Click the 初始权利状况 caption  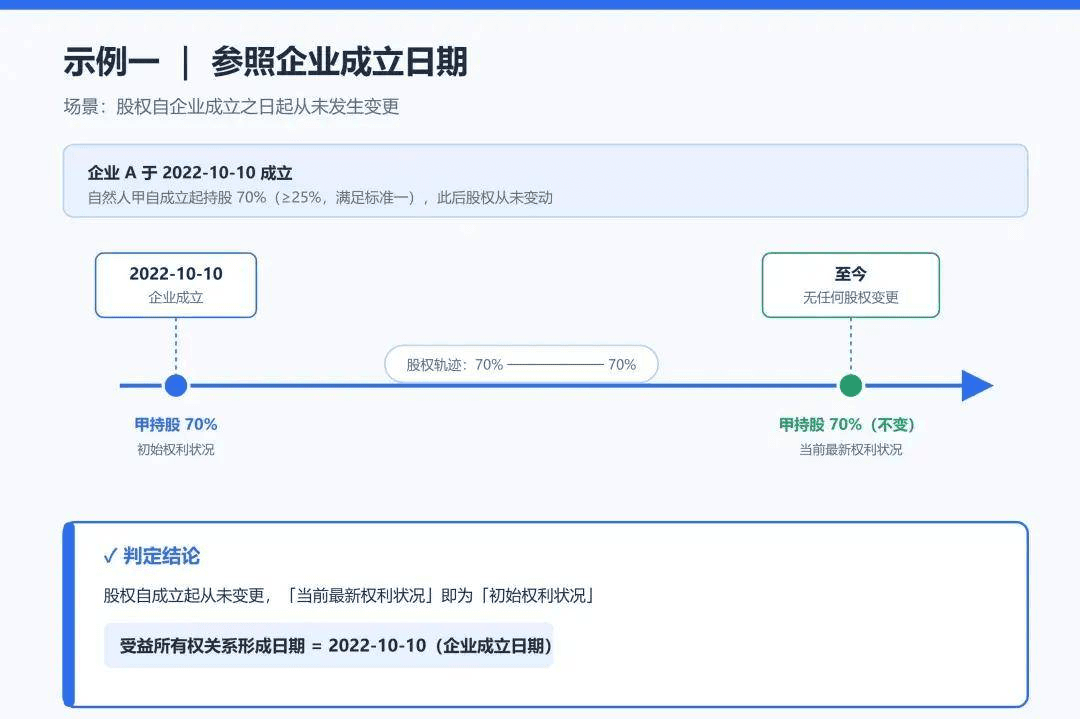click(x=176, y=450)
